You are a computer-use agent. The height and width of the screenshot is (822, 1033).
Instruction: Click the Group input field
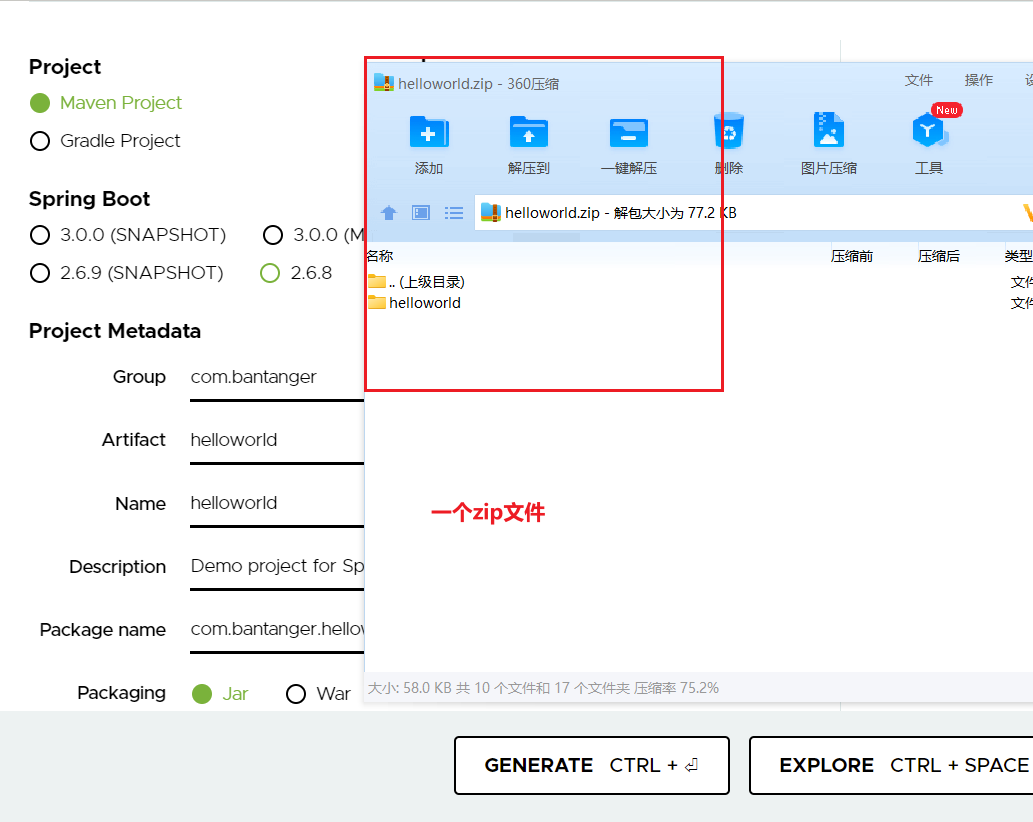(277, 378)
